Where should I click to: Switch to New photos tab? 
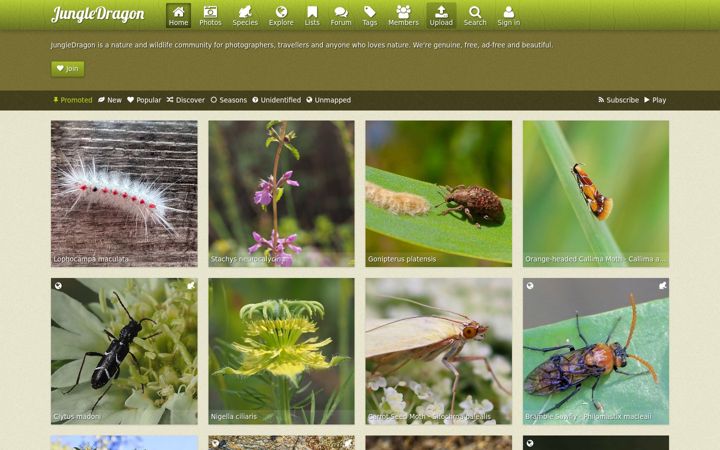(110, 100)
